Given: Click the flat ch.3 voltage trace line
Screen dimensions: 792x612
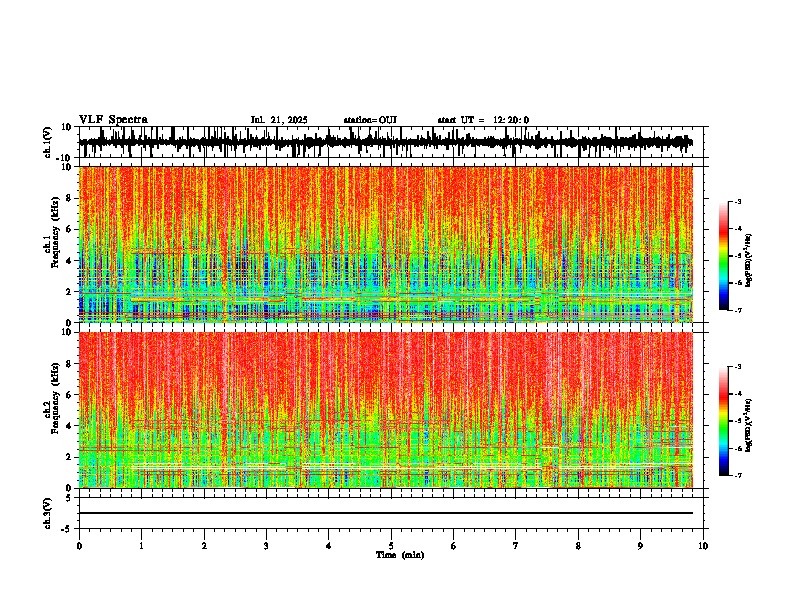Looking at the screenshot, I should 386,513.
